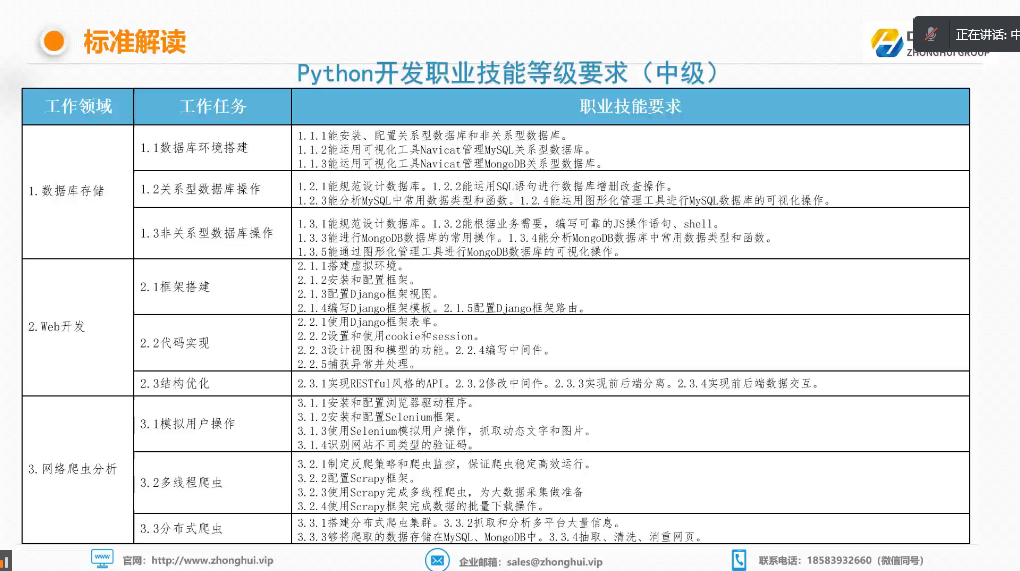1020x571 pixels.
Task: Click the envelope email icon in footer
Action: 438,561
